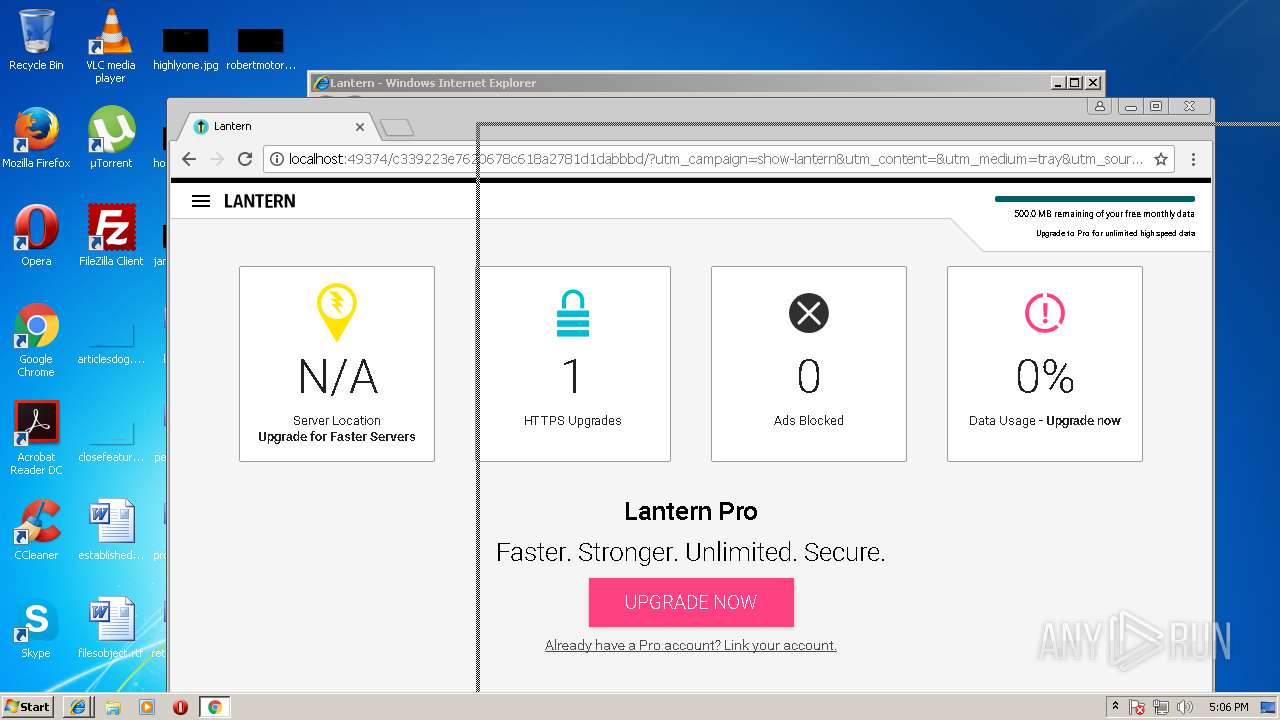Open media player taskbar icon
Screen dimensions: 1280x720
click(147, 706)
